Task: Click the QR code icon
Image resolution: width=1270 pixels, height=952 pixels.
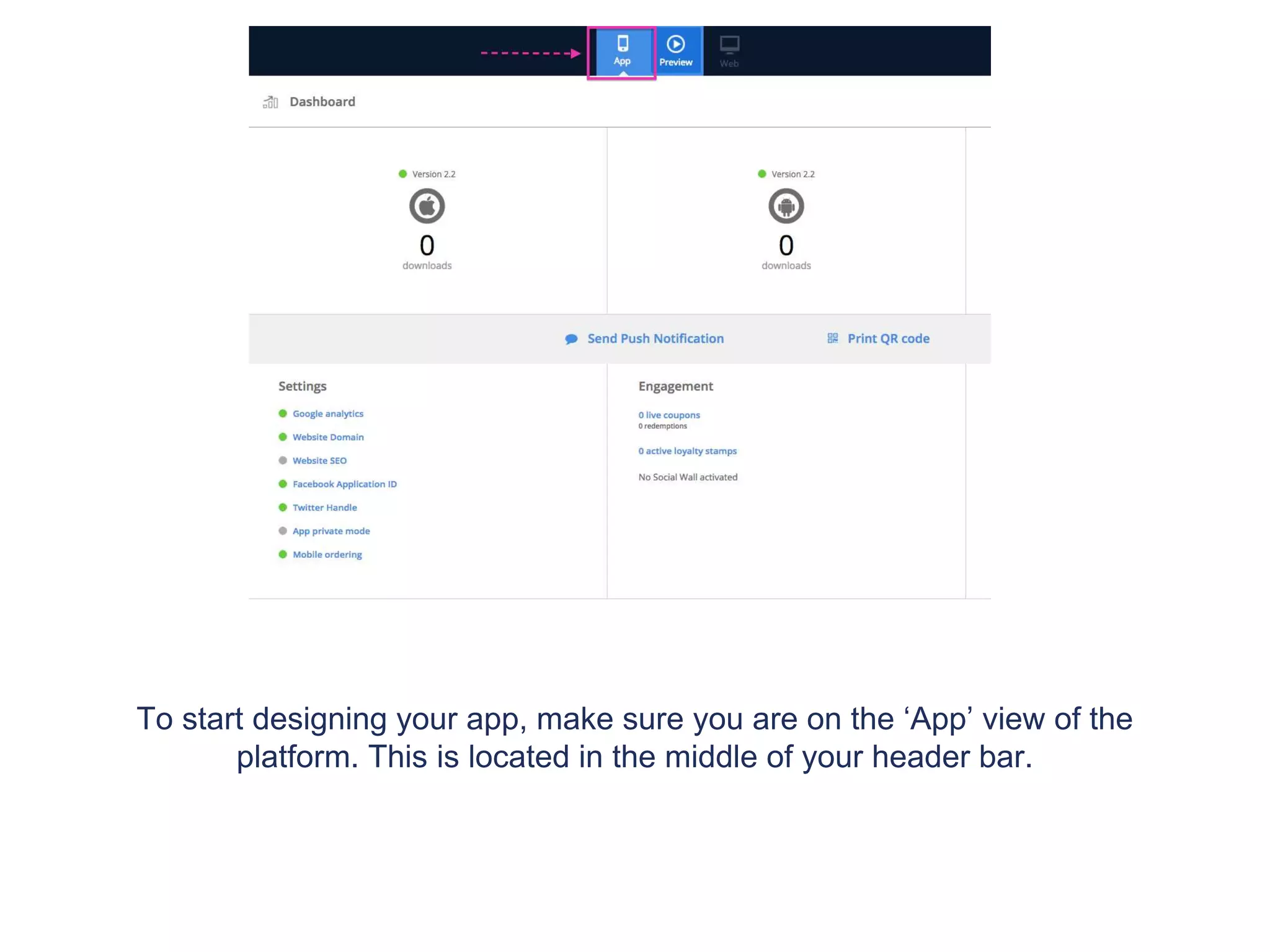Action: pos(832,338)
